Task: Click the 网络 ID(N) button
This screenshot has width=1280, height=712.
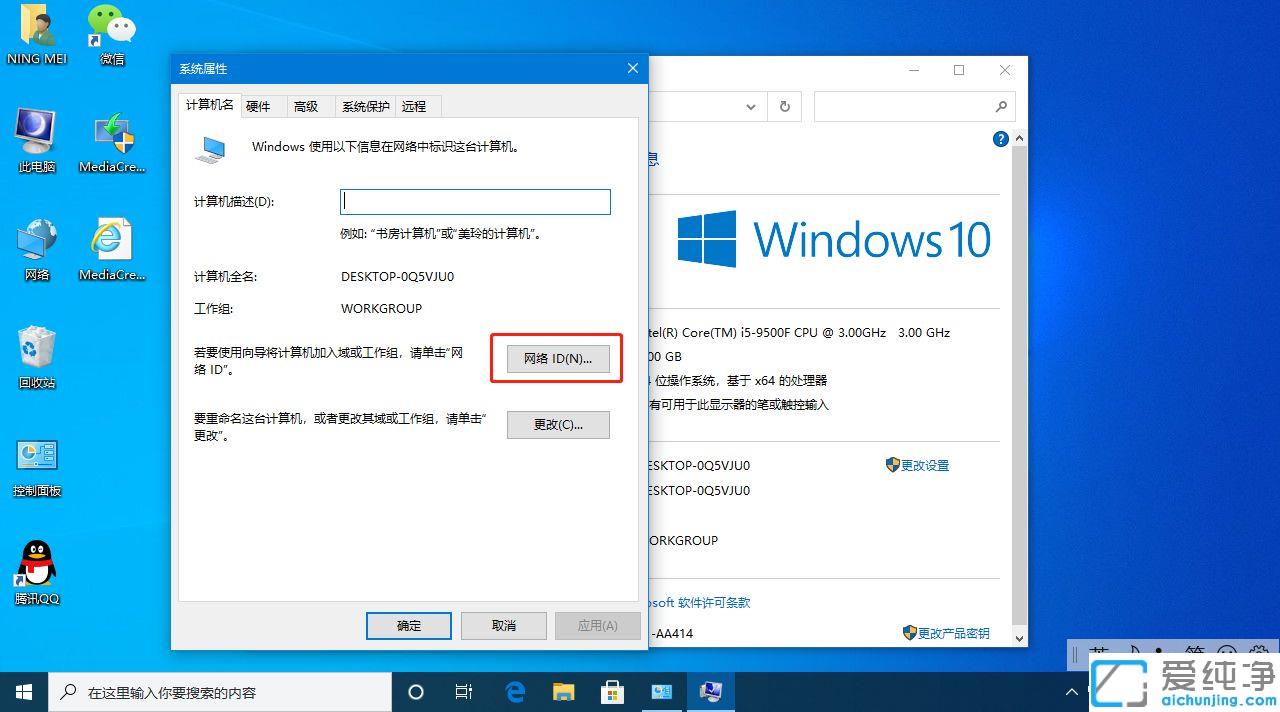Action: coord(556,358)
